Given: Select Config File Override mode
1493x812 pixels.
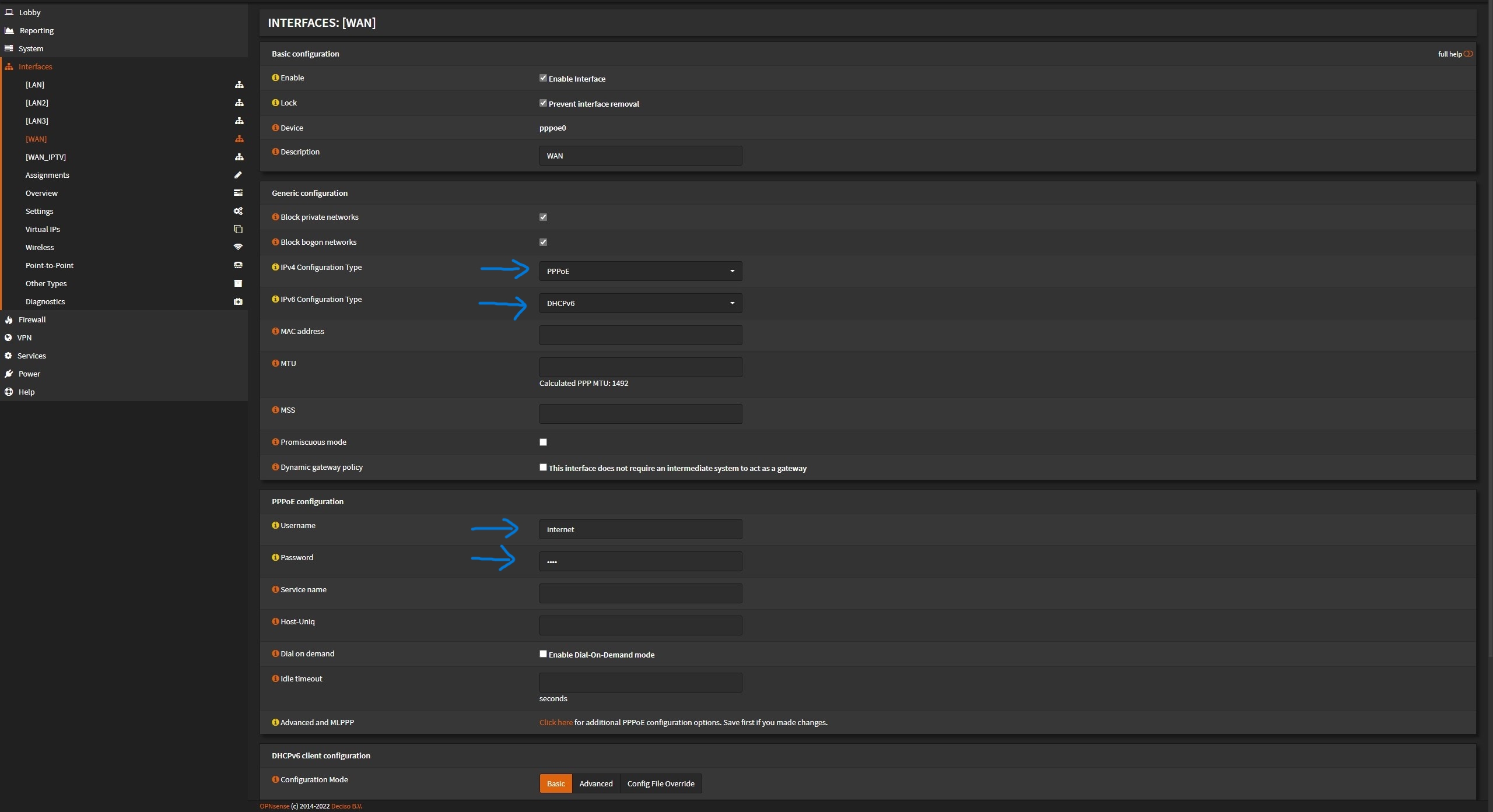Looking at the screenshot, I should (660, 783).
